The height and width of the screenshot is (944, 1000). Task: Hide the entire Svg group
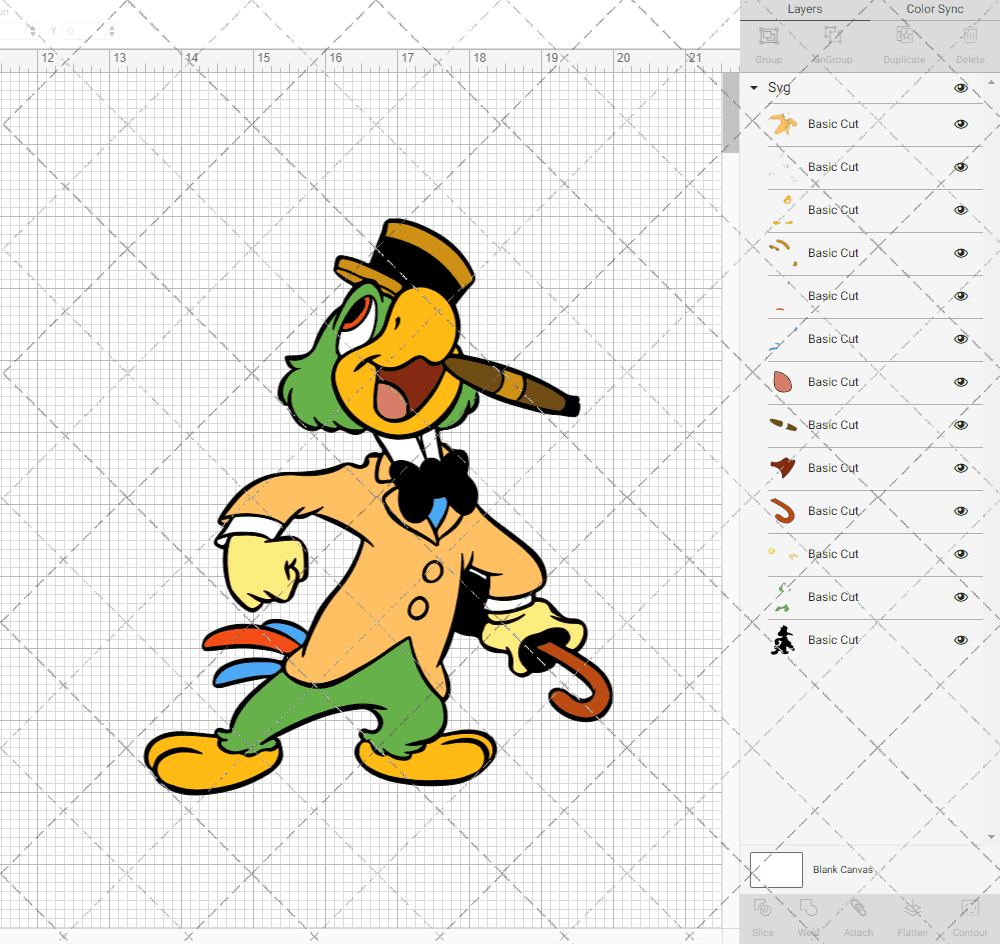[960, 88]
